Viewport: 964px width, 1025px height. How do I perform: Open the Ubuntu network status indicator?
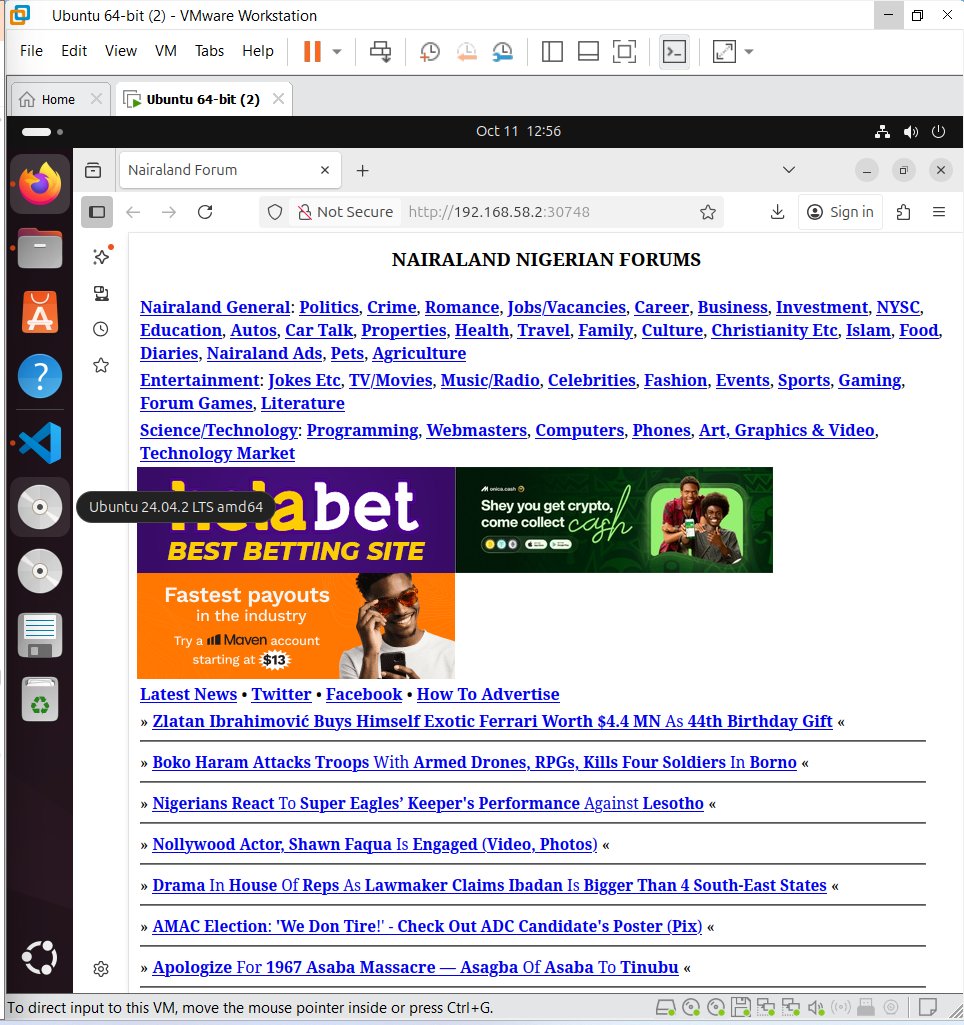click(882, 131)
